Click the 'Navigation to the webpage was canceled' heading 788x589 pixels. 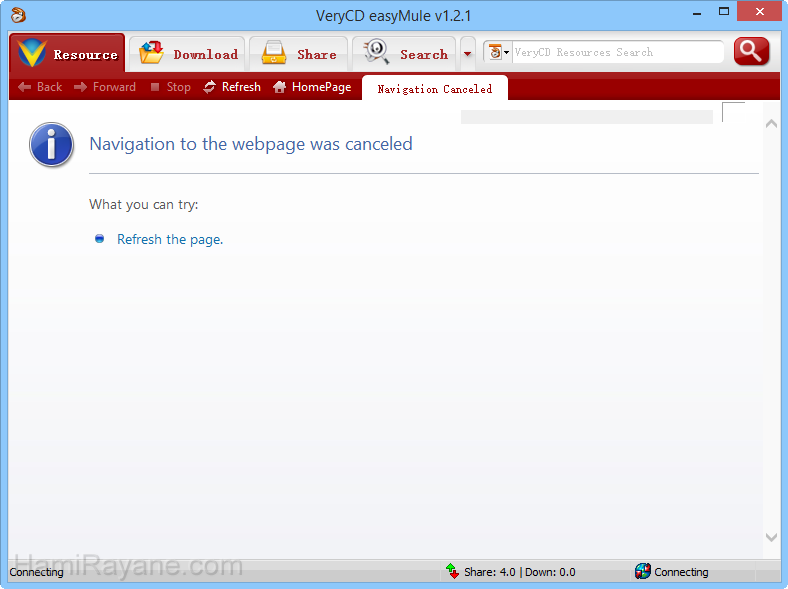pos(251,144)
